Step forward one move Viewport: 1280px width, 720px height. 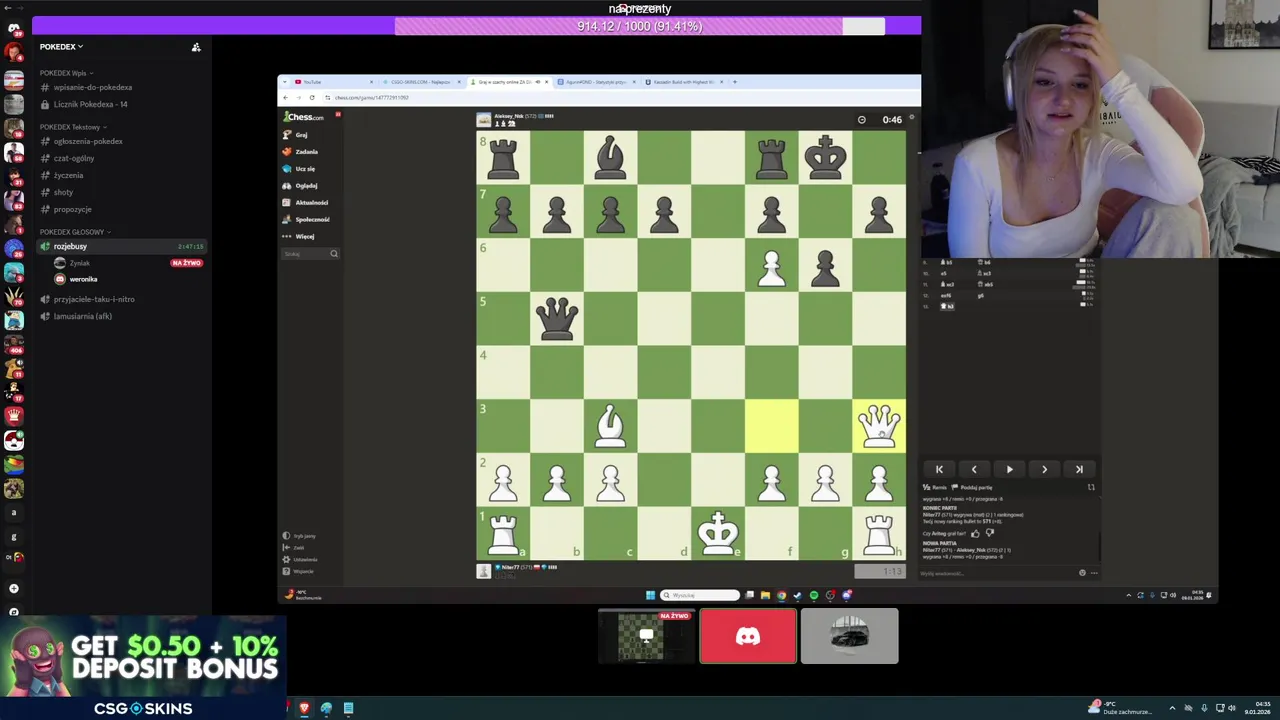coord(1044,469)
